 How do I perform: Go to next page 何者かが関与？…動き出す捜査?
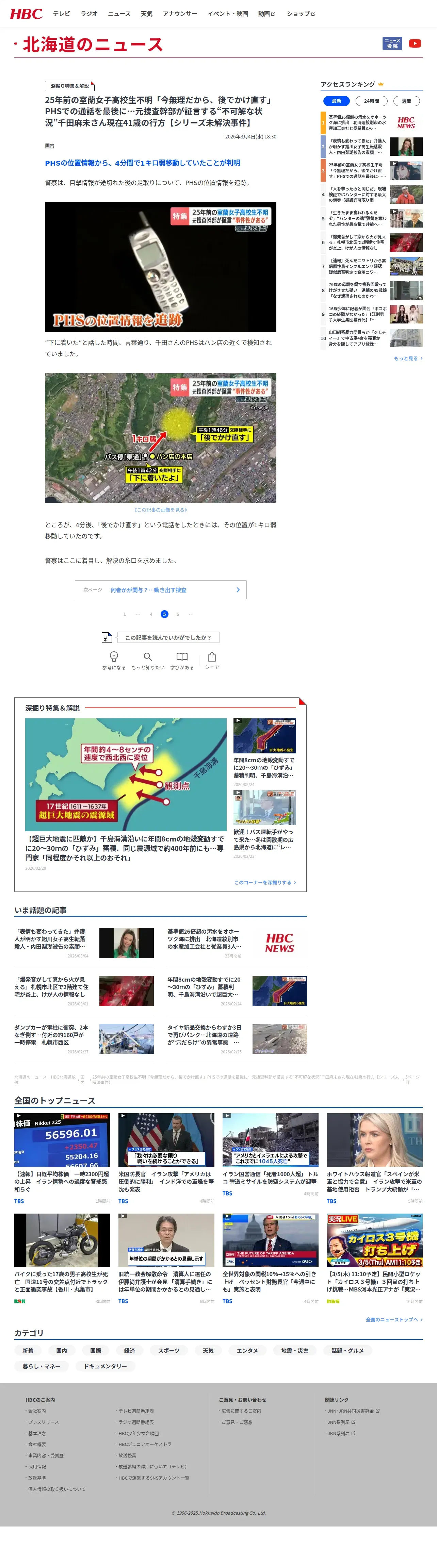point(161,590)
